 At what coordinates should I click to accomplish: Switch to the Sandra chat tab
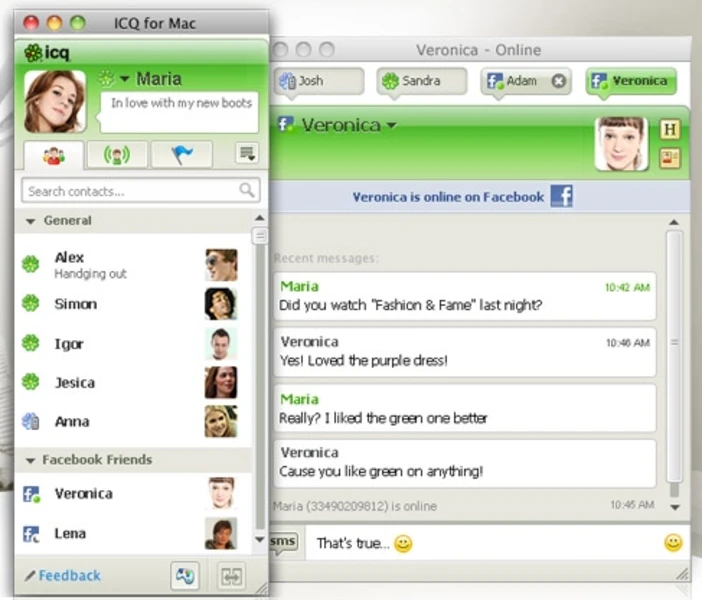[x=422, y=81]
